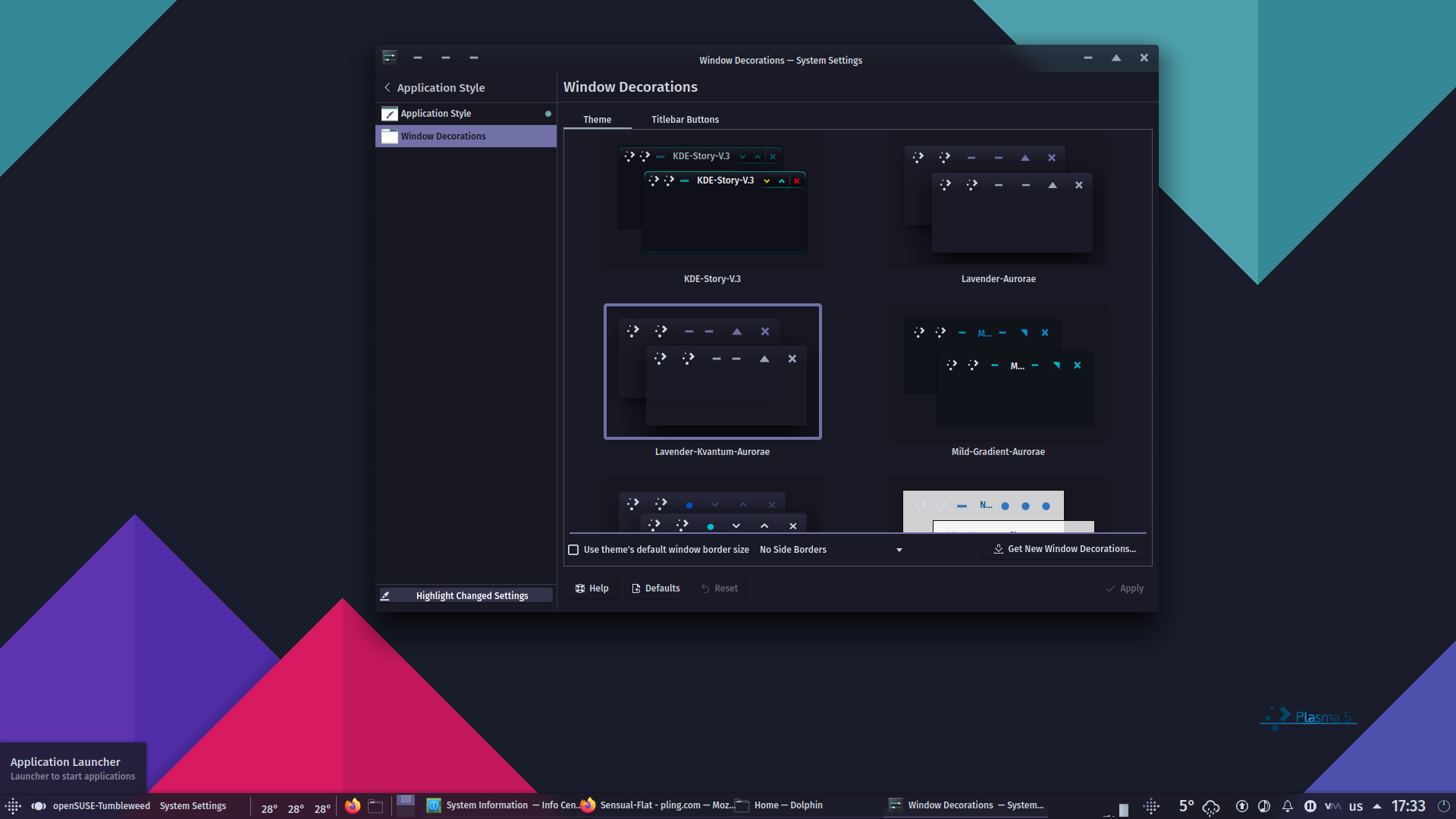Launch Firefox from the taskbar pinned icon
The height and width of the screenshot is (819, 1456).
coord(353,806)
